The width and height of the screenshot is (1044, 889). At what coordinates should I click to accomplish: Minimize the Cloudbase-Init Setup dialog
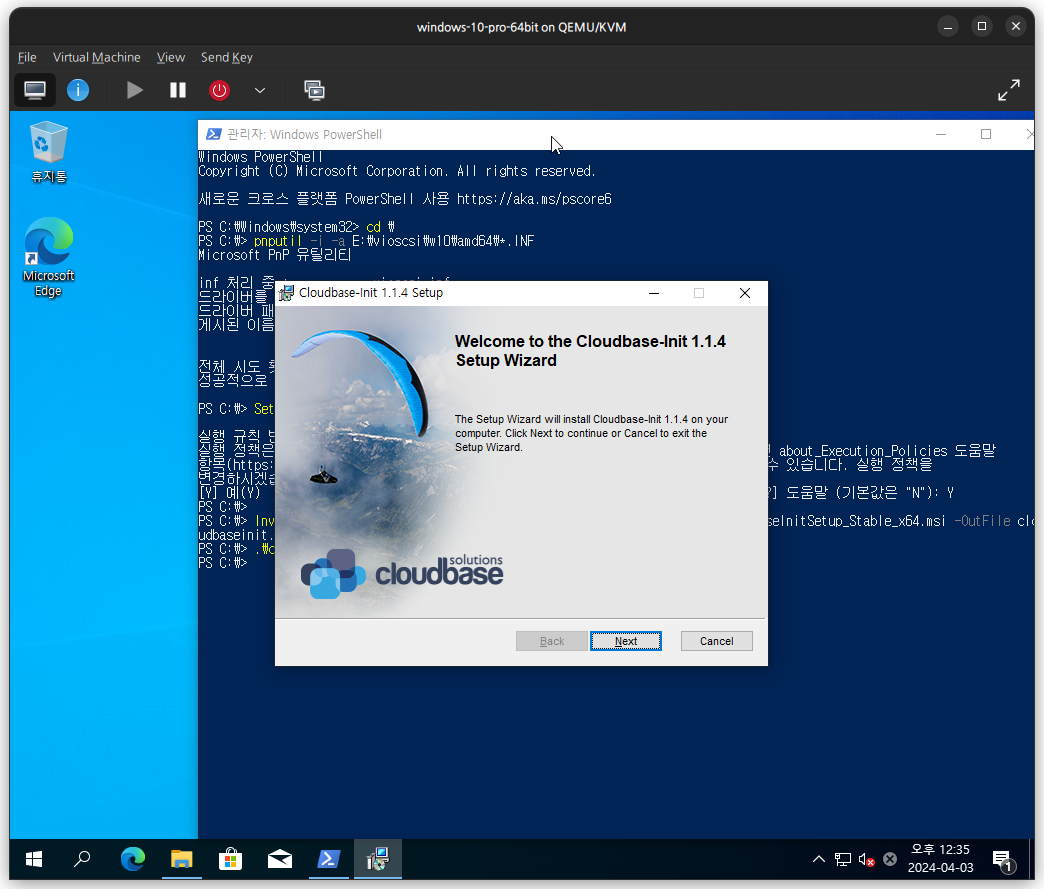point(654,293)
